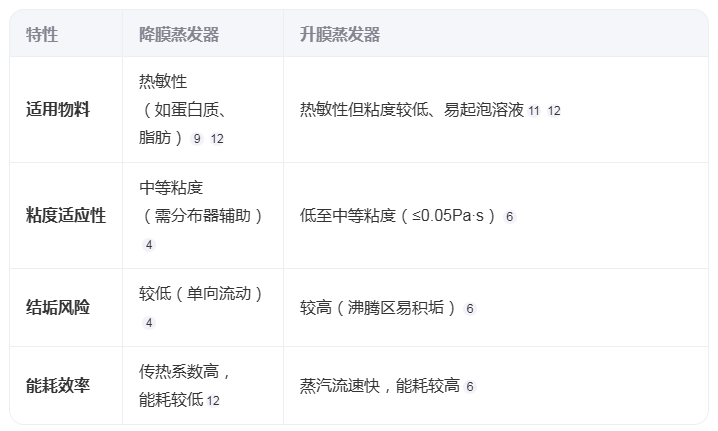718x431 pixels.
Task: Click citation 12 after 能耗较低
Action: [213, 401]
